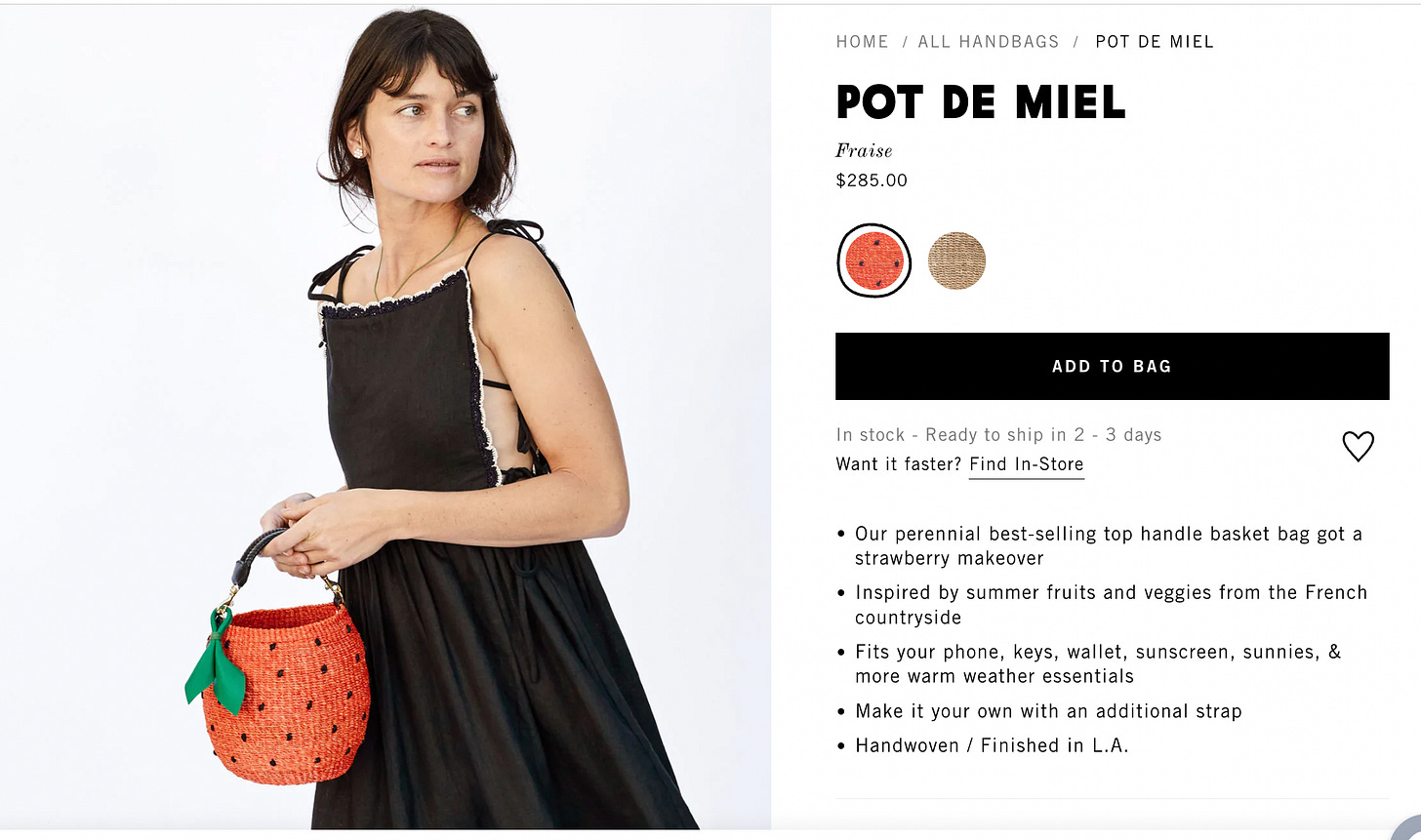1421x840 pixels.
Task: Click the Handwoven / Finished in L.A. bullet
Action: (992, 745)
